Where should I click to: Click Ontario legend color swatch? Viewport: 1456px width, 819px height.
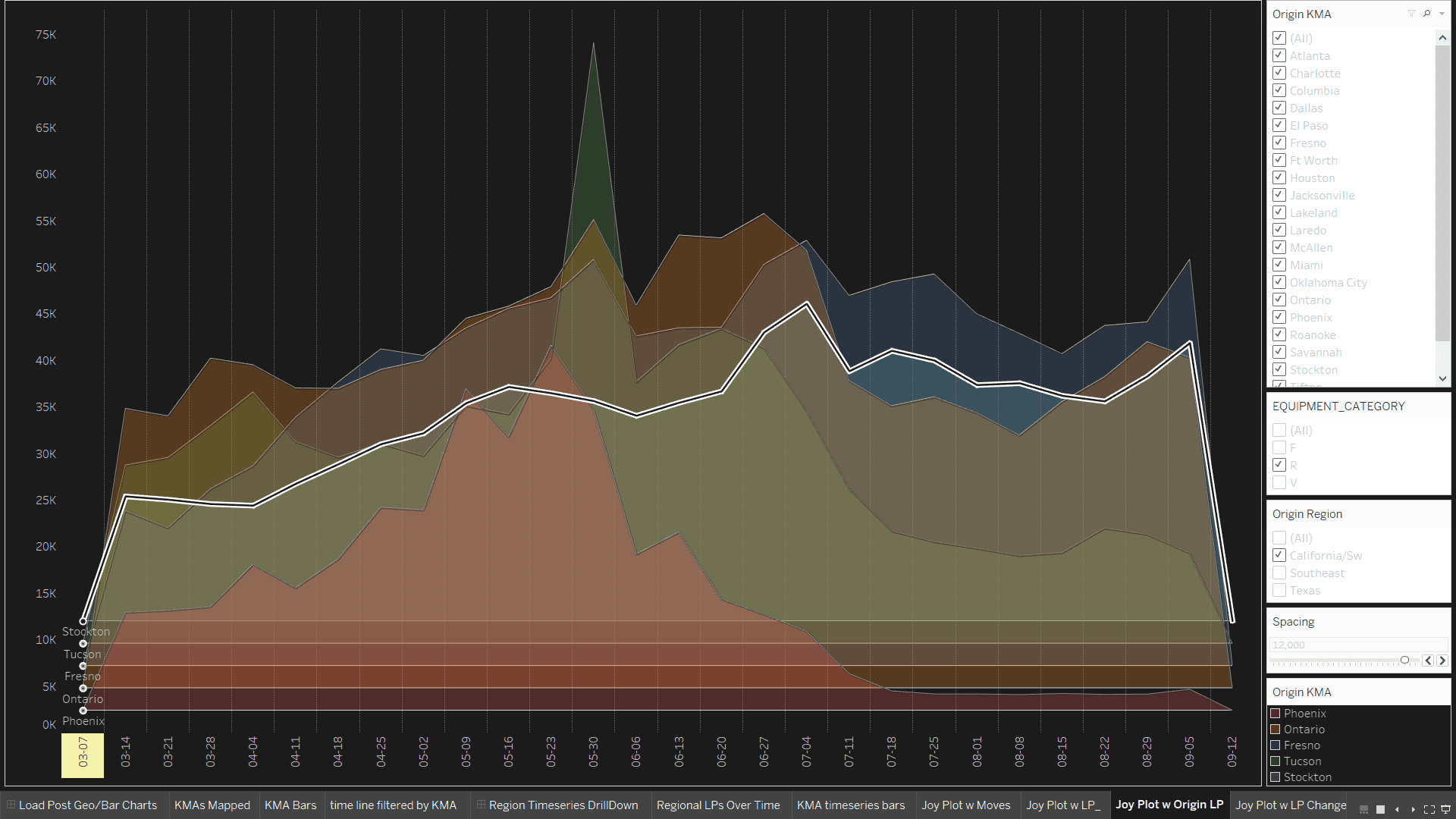point(1276,730)
